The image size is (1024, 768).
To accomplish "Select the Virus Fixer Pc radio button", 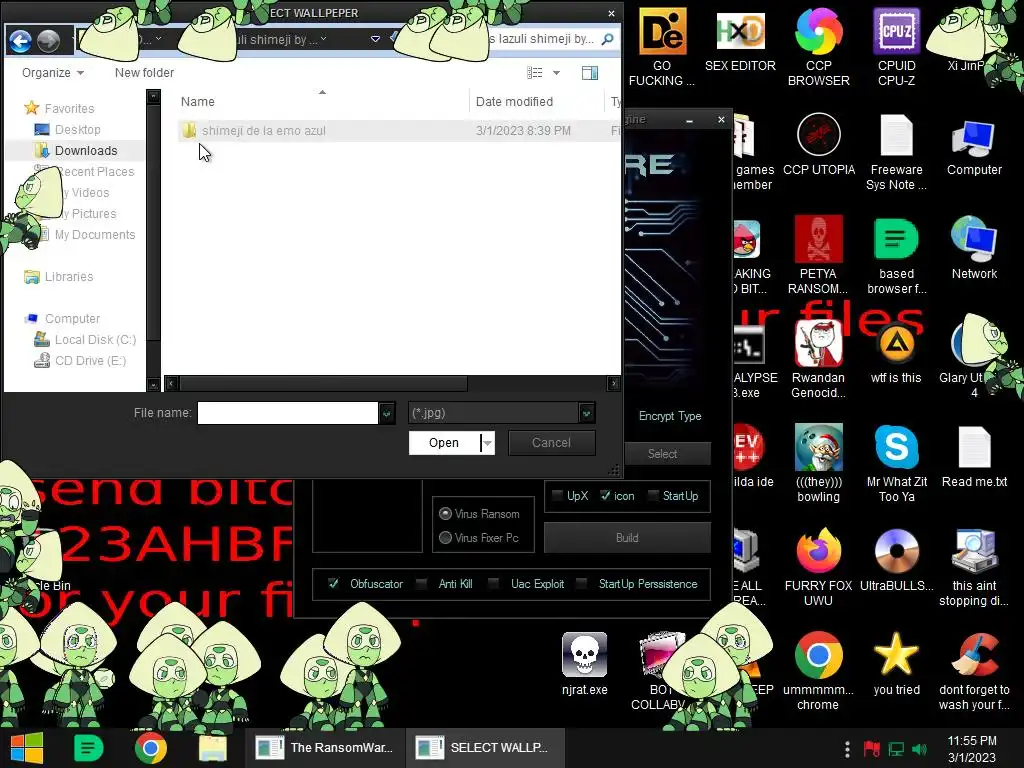I will 445,537.
